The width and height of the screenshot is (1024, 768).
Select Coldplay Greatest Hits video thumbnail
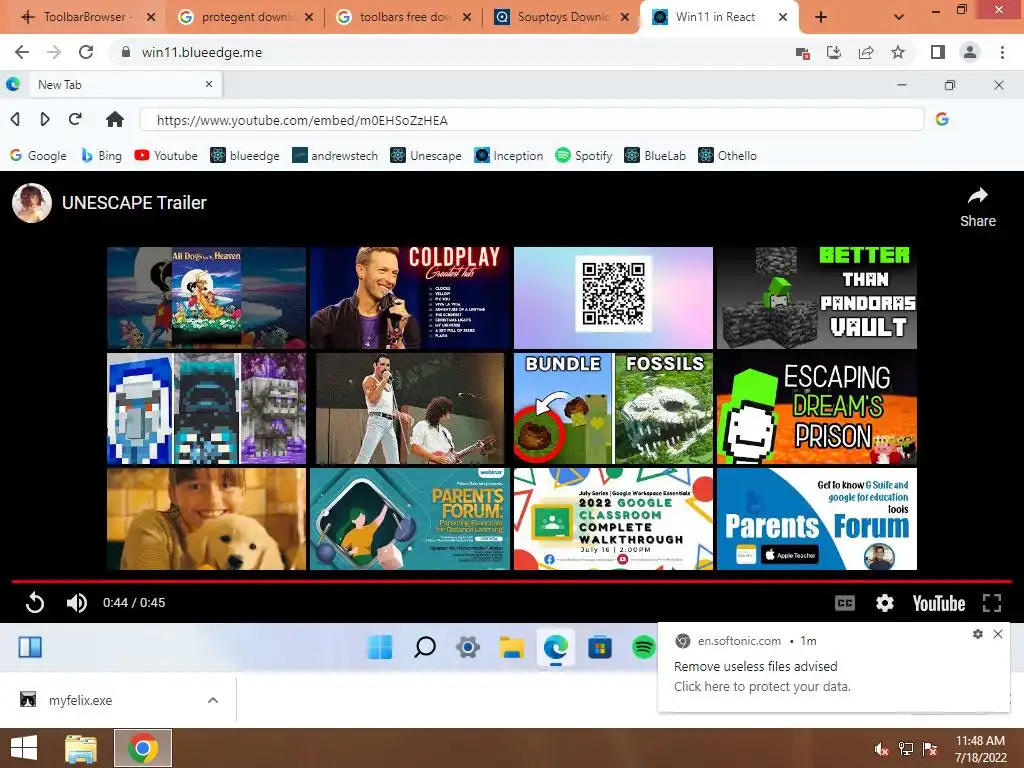coord(409,298)
